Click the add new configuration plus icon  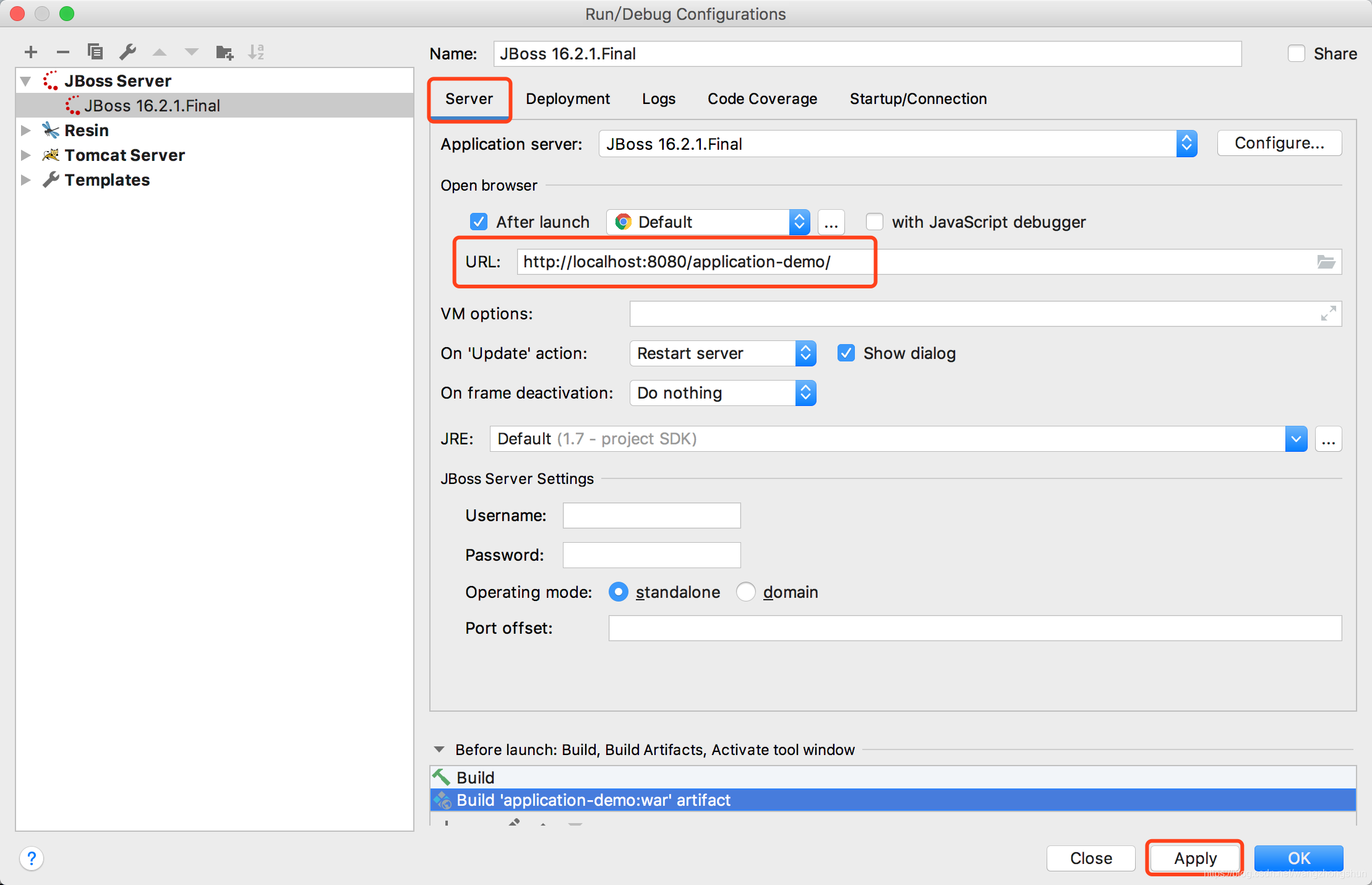pos(31,52)
